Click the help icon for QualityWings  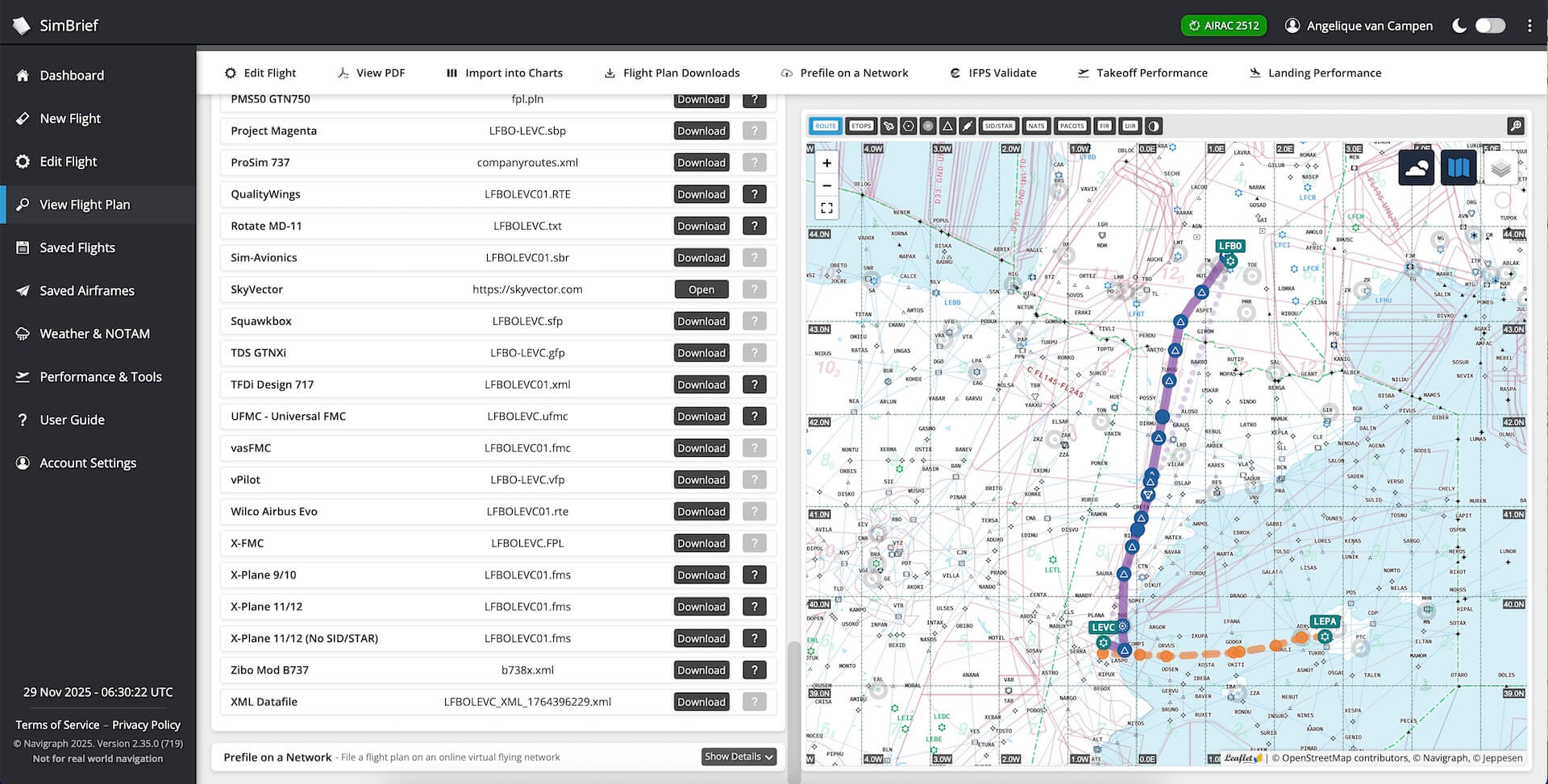[754, 194]
